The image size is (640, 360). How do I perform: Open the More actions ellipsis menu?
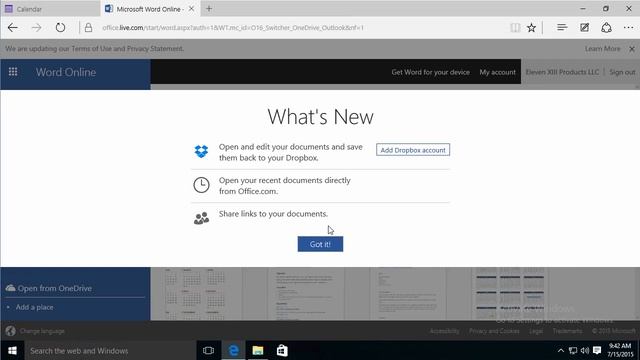[629, 27]
